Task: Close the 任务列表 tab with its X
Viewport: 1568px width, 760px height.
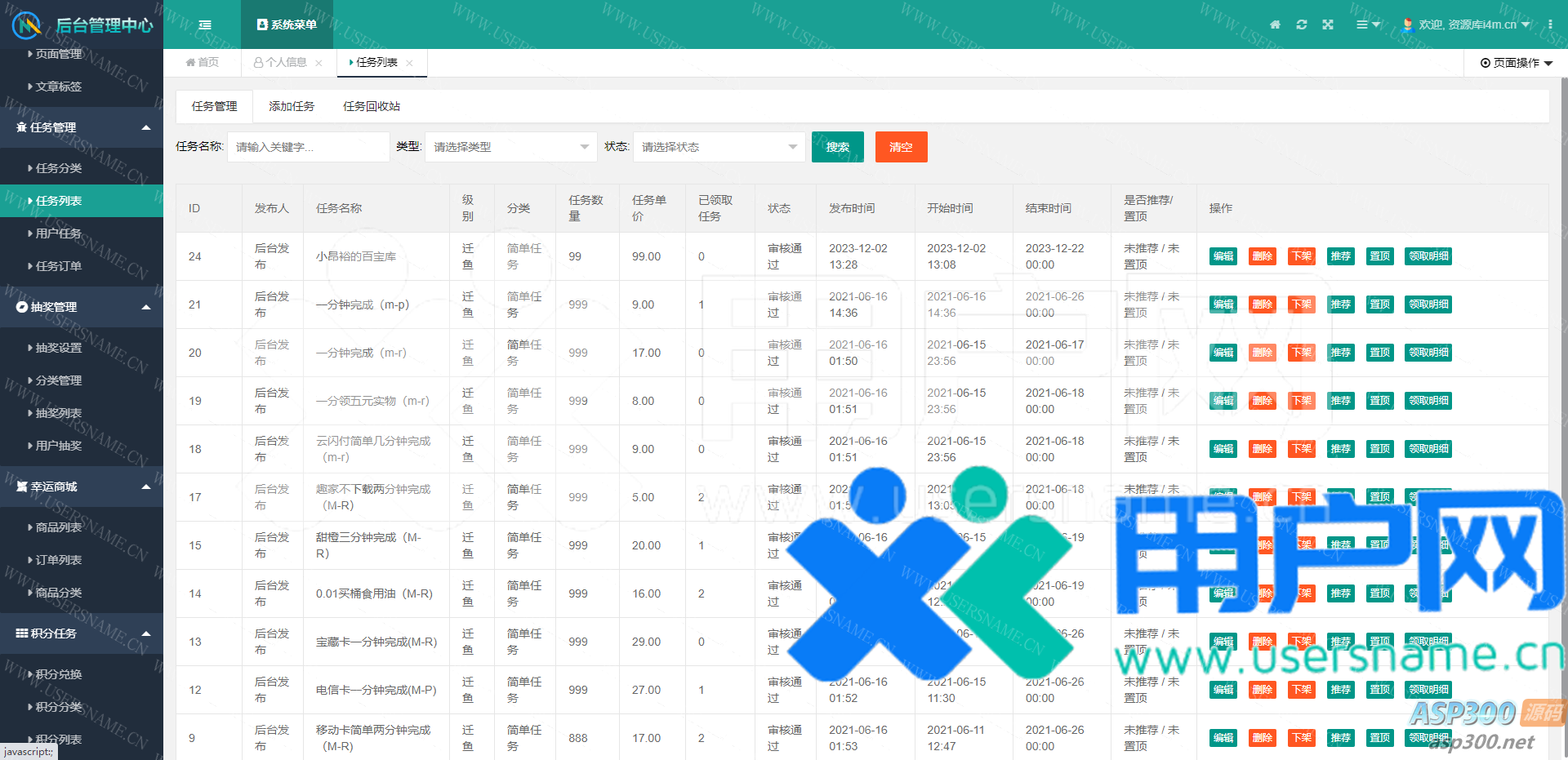Action: pos(409,63)
